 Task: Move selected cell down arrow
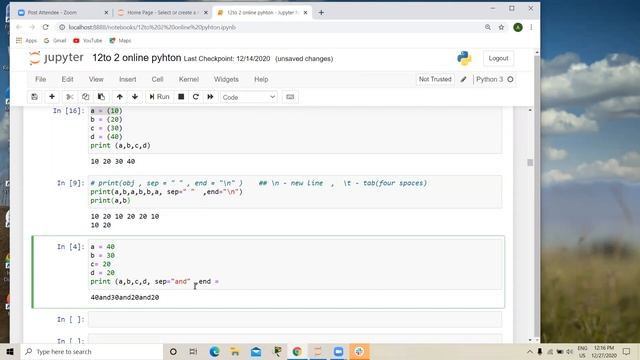point(135,97)
